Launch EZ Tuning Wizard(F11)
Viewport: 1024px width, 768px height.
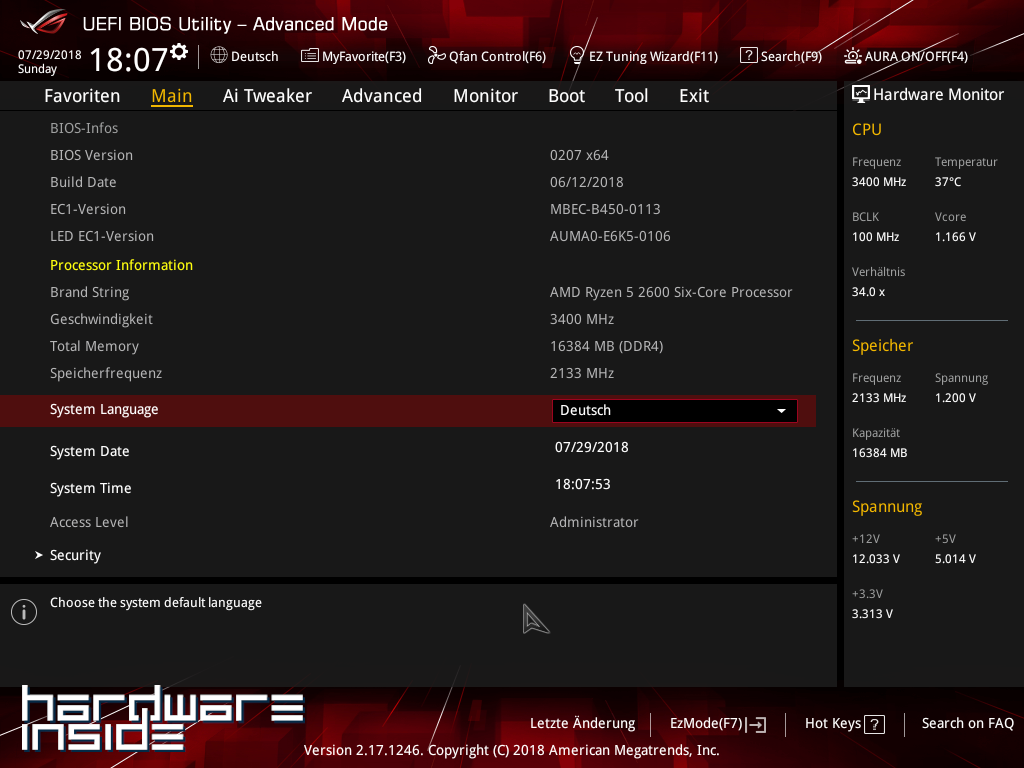pos(644,56)
